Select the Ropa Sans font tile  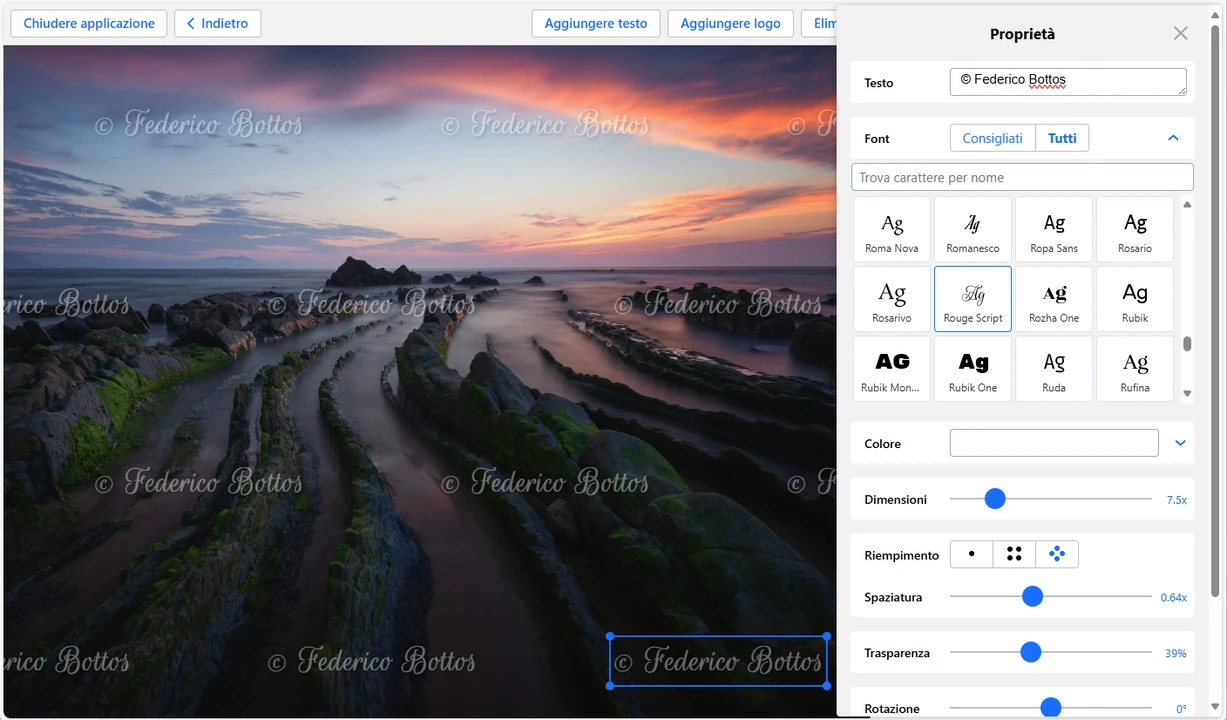click(1054, 230)
